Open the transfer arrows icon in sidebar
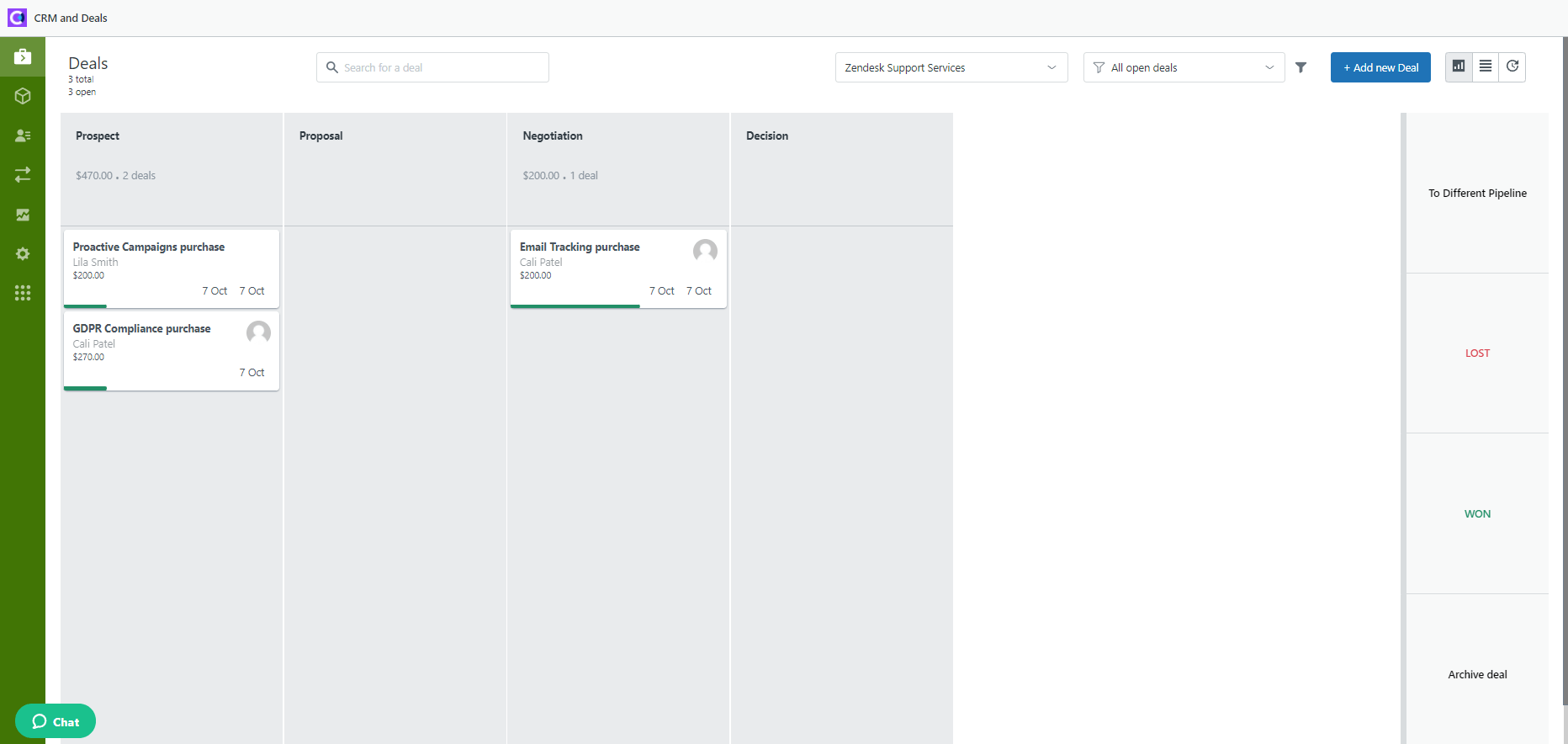1568x744 pixels. (23, 174)
